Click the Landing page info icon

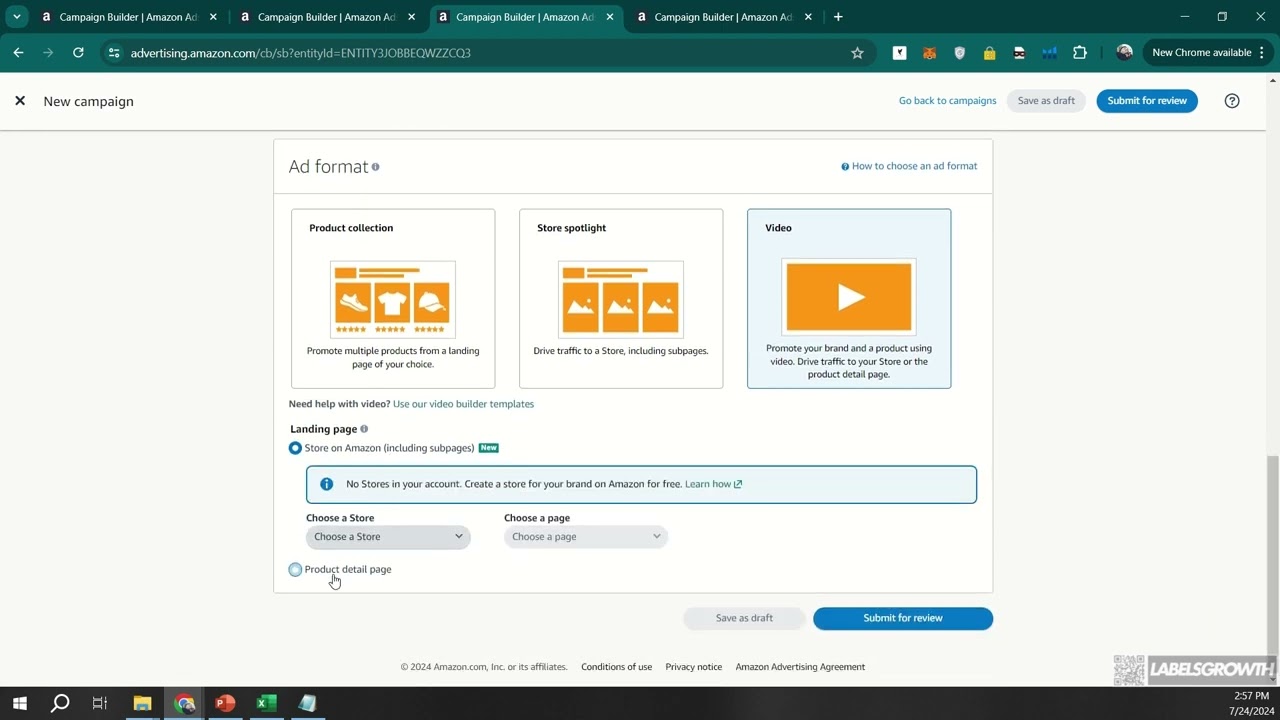[x=364, y=429]
